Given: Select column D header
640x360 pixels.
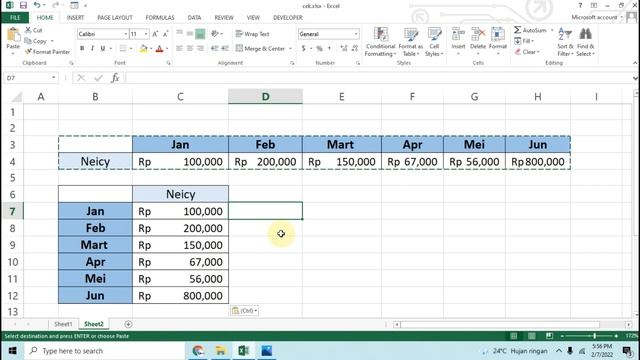Looking at the screenshot, I should [265, 97].
